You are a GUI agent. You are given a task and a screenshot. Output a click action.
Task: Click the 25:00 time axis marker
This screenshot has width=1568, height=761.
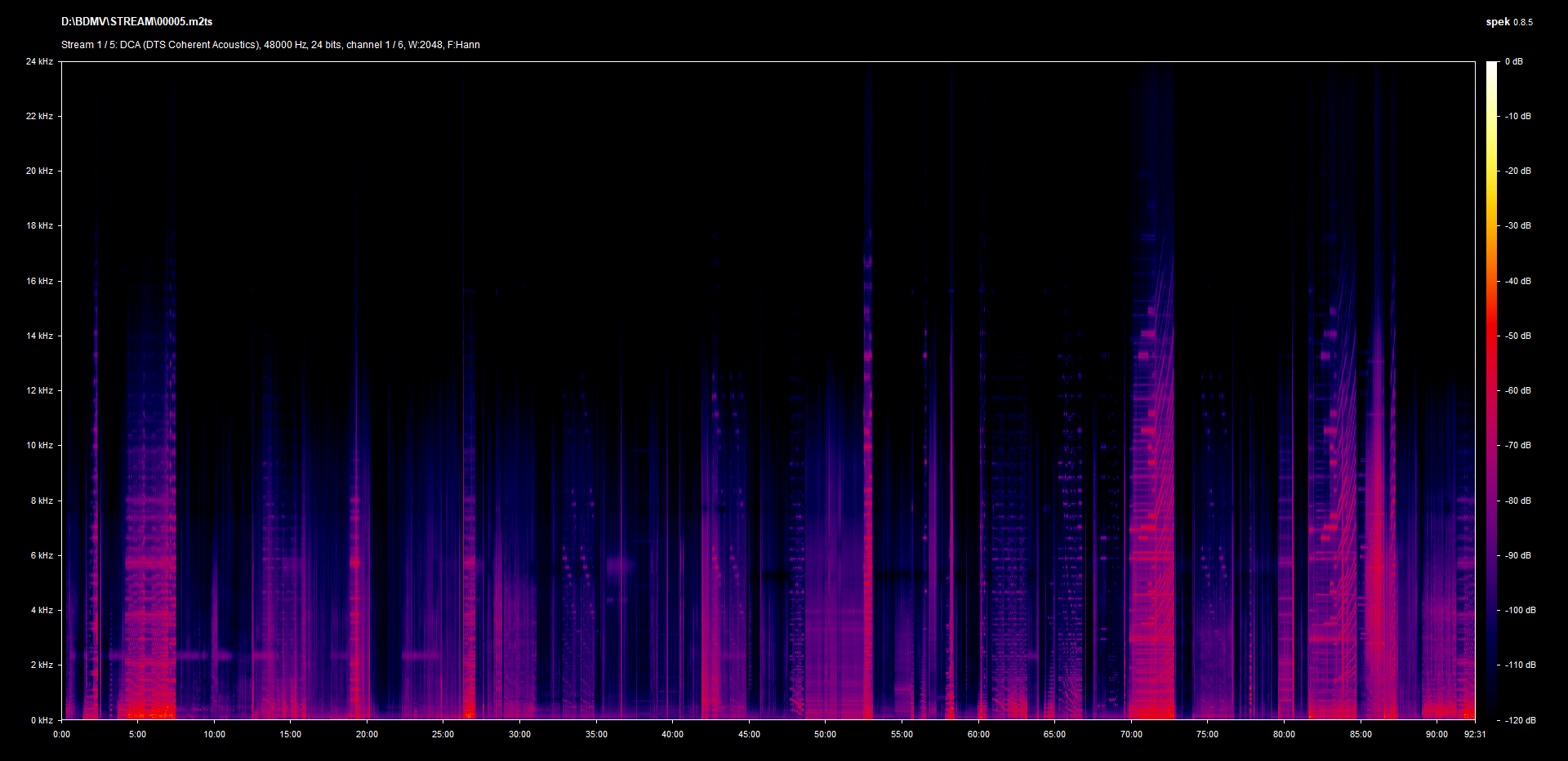443,734
